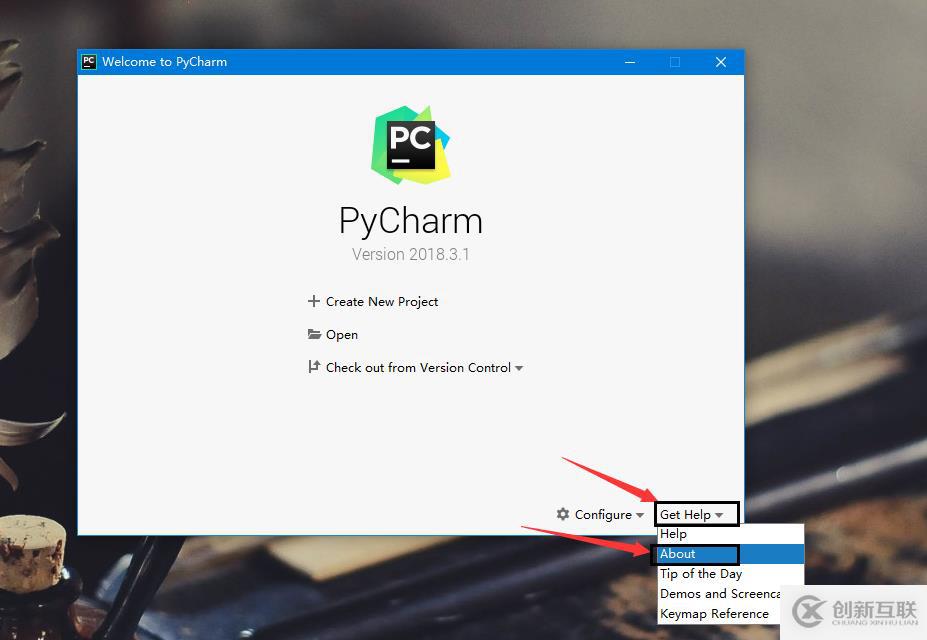Open an existing project with Open
This screenshot has height=640, width=927.
click(342, 334)
